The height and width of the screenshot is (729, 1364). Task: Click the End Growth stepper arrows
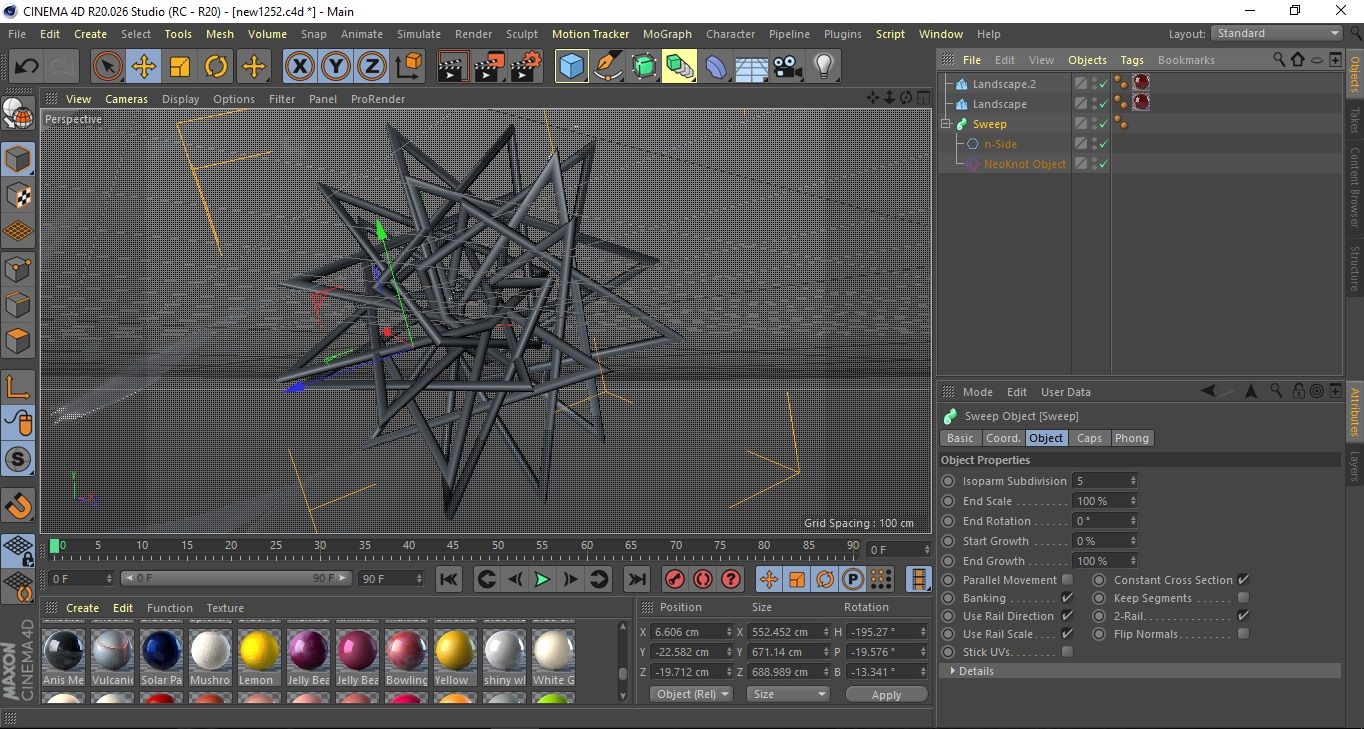click(x=1133, y=561)
